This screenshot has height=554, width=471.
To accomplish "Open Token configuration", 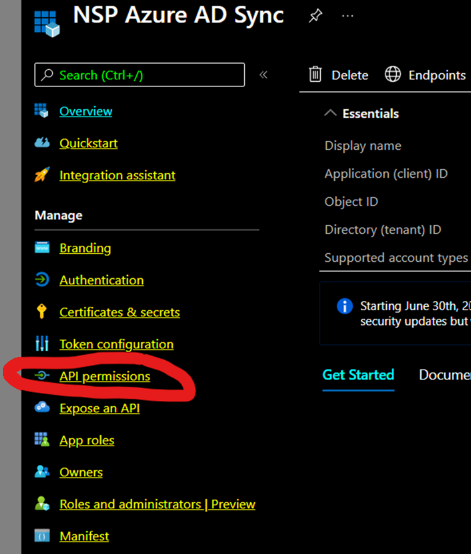I will click(117, 344).
